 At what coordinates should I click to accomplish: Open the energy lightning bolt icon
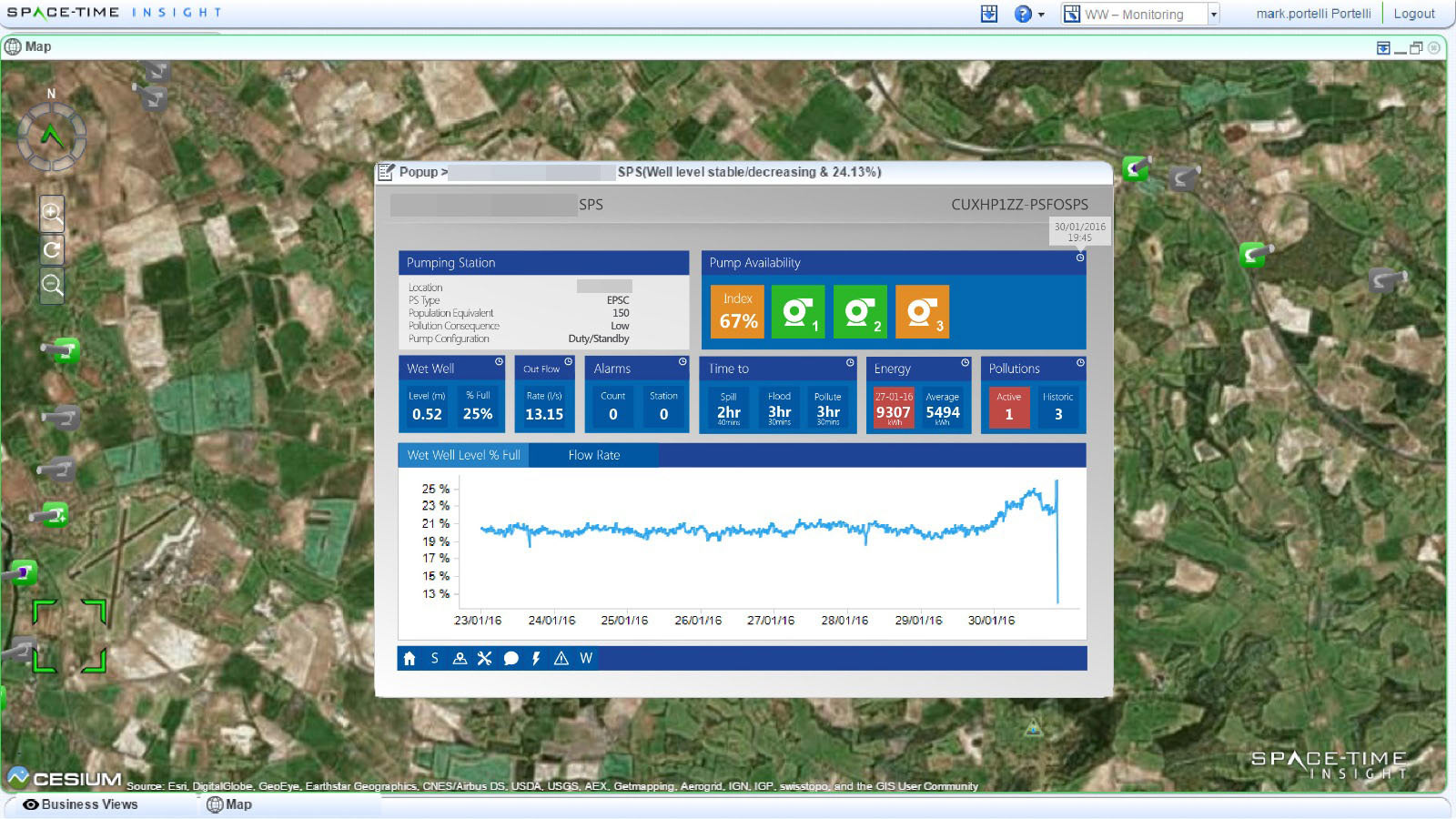(x=536, y=658)
